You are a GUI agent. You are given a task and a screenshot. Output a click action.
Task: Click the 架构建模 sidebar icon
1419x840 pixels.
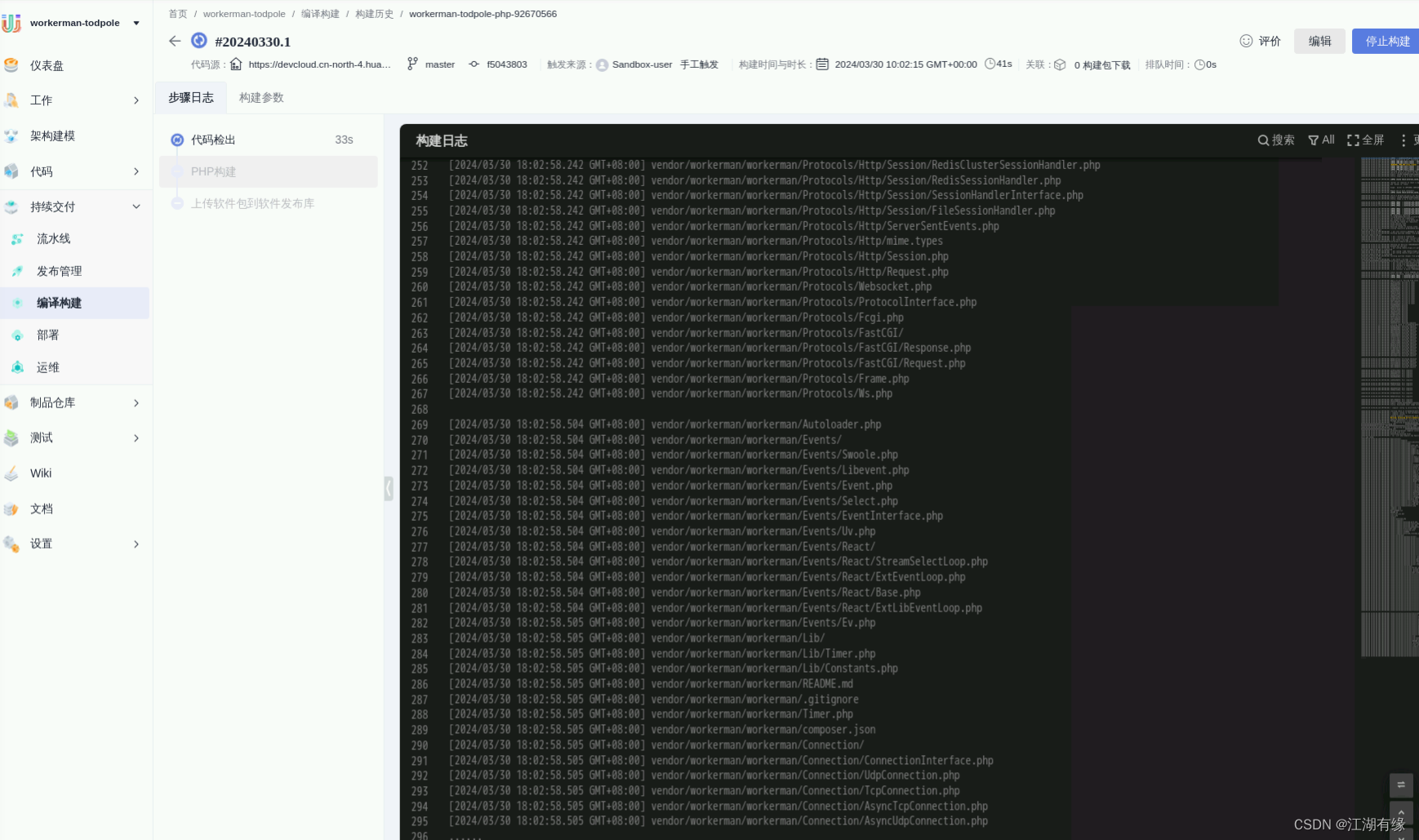pyautogui.click(x=11, y=136)
